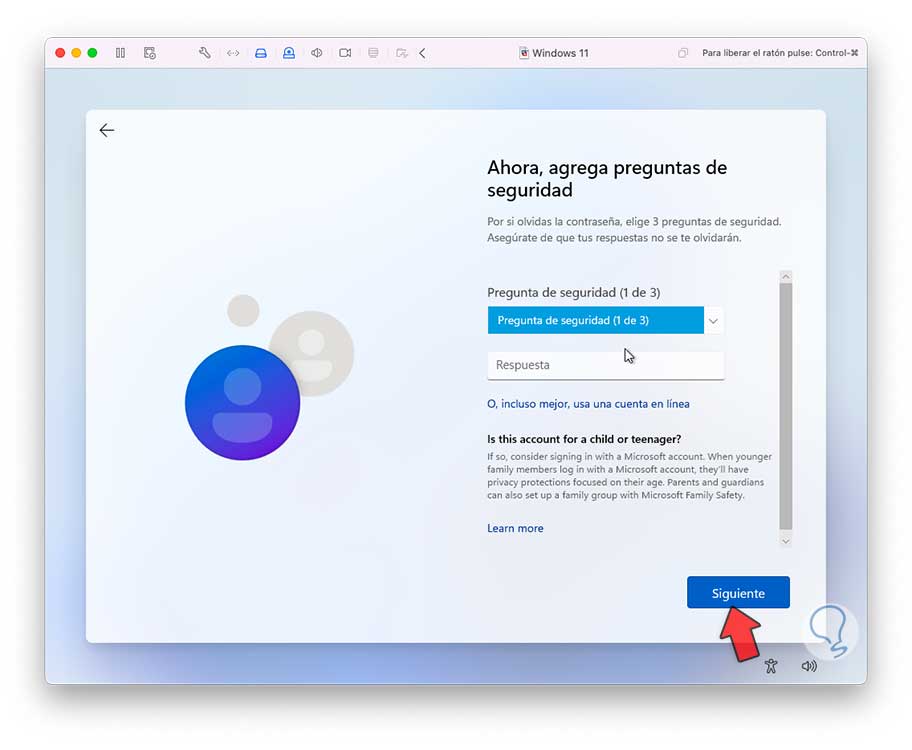Open the 'usa una cuenta en línea' link
Image resolution: width=912 pixels, height=750 pixels.
[588, 404]
